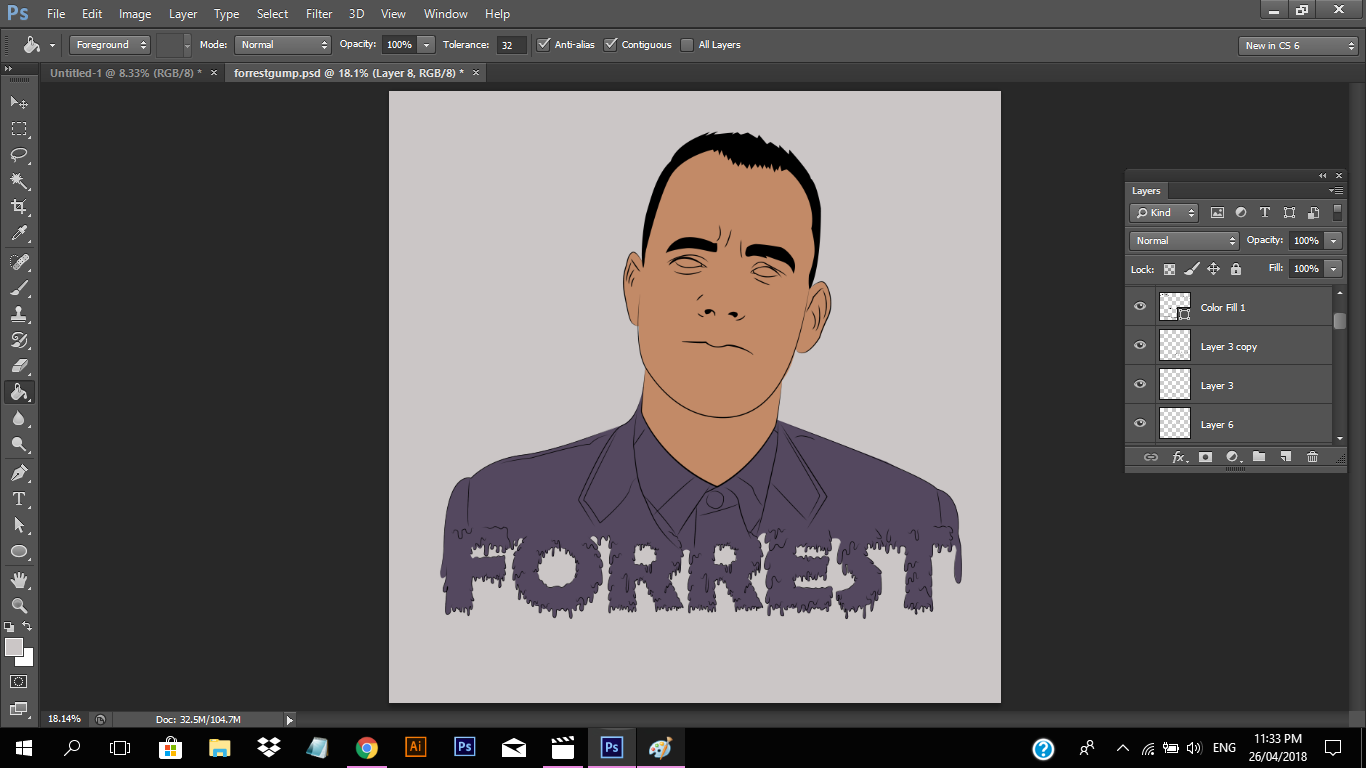Viewport: 1366px width, 768px height.
Task: Add a layer style with fx icon
Action: 1179,457
